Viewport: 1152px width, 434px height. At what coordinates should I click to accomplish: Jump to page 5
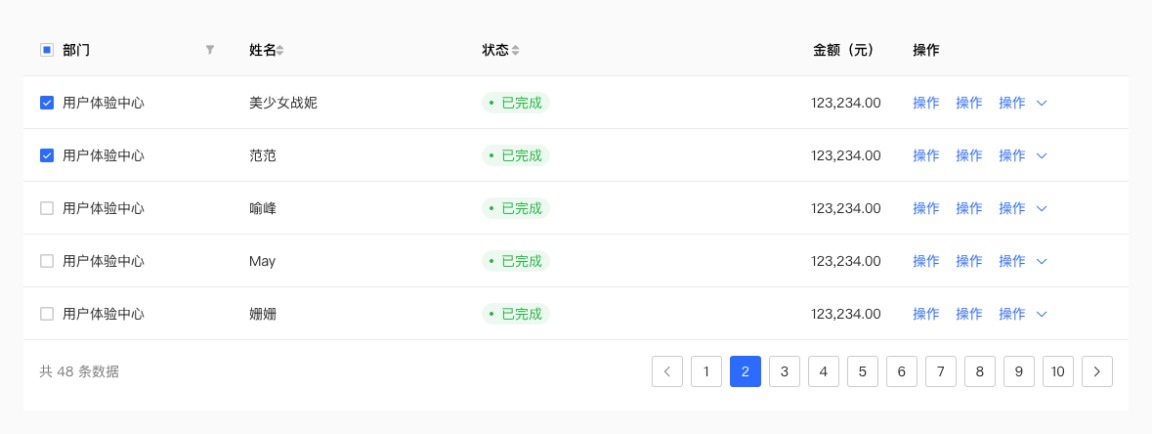(x=862, y=372)
